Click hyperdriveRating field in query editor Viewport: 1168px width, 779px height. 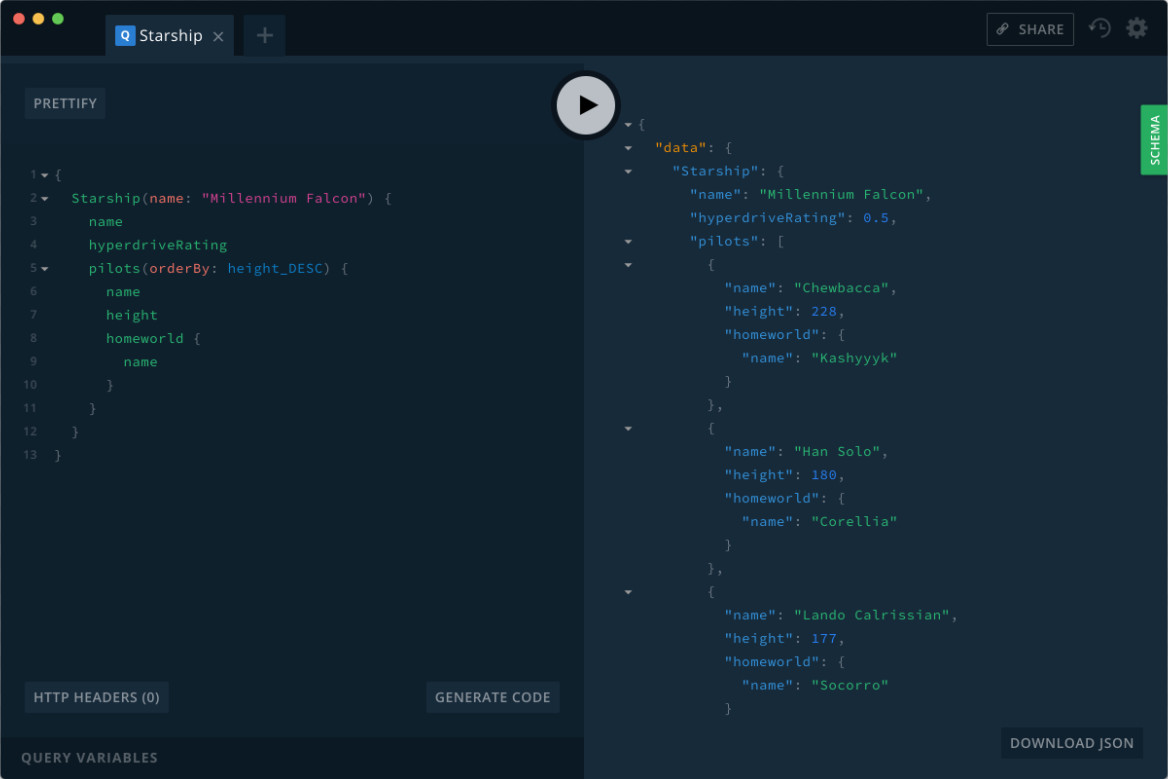158,245
